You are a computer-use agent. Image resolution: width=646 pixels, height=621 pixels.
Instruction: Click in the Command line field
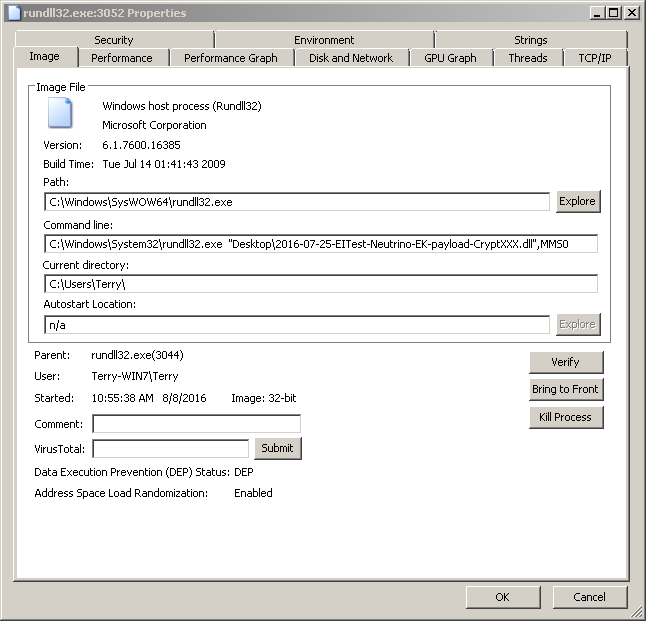[x=321, y=244]
